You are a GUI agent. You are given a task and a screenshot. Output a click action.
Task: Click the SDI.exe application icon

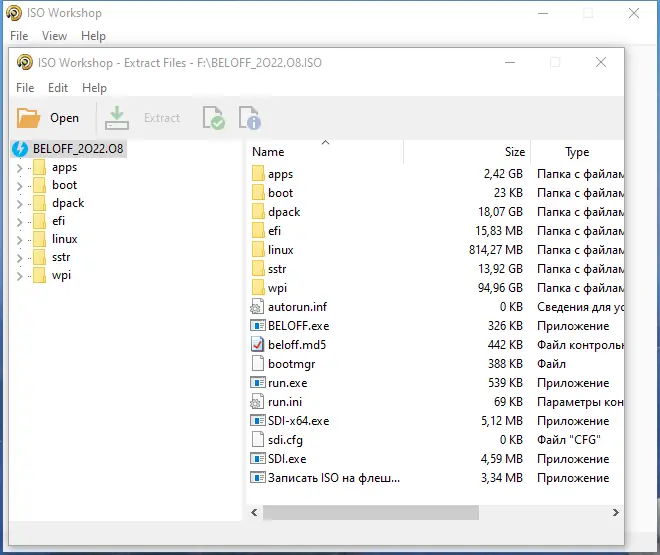(257, 459)
